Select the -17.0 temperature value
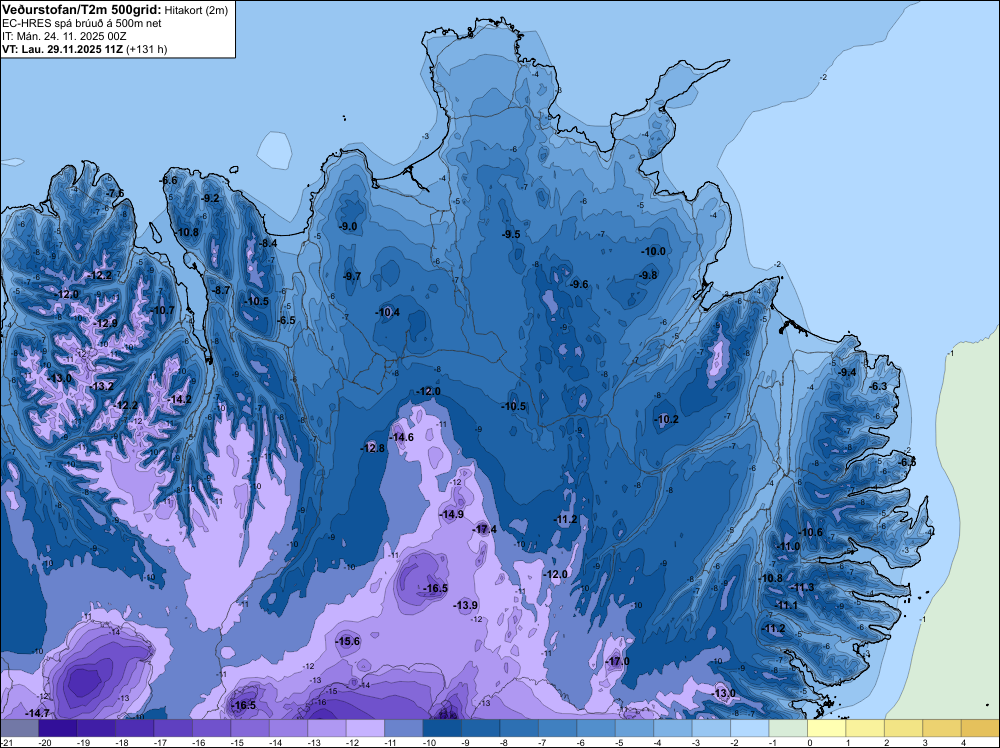This screenshot has height=748, width=1000. click(617, 661)
